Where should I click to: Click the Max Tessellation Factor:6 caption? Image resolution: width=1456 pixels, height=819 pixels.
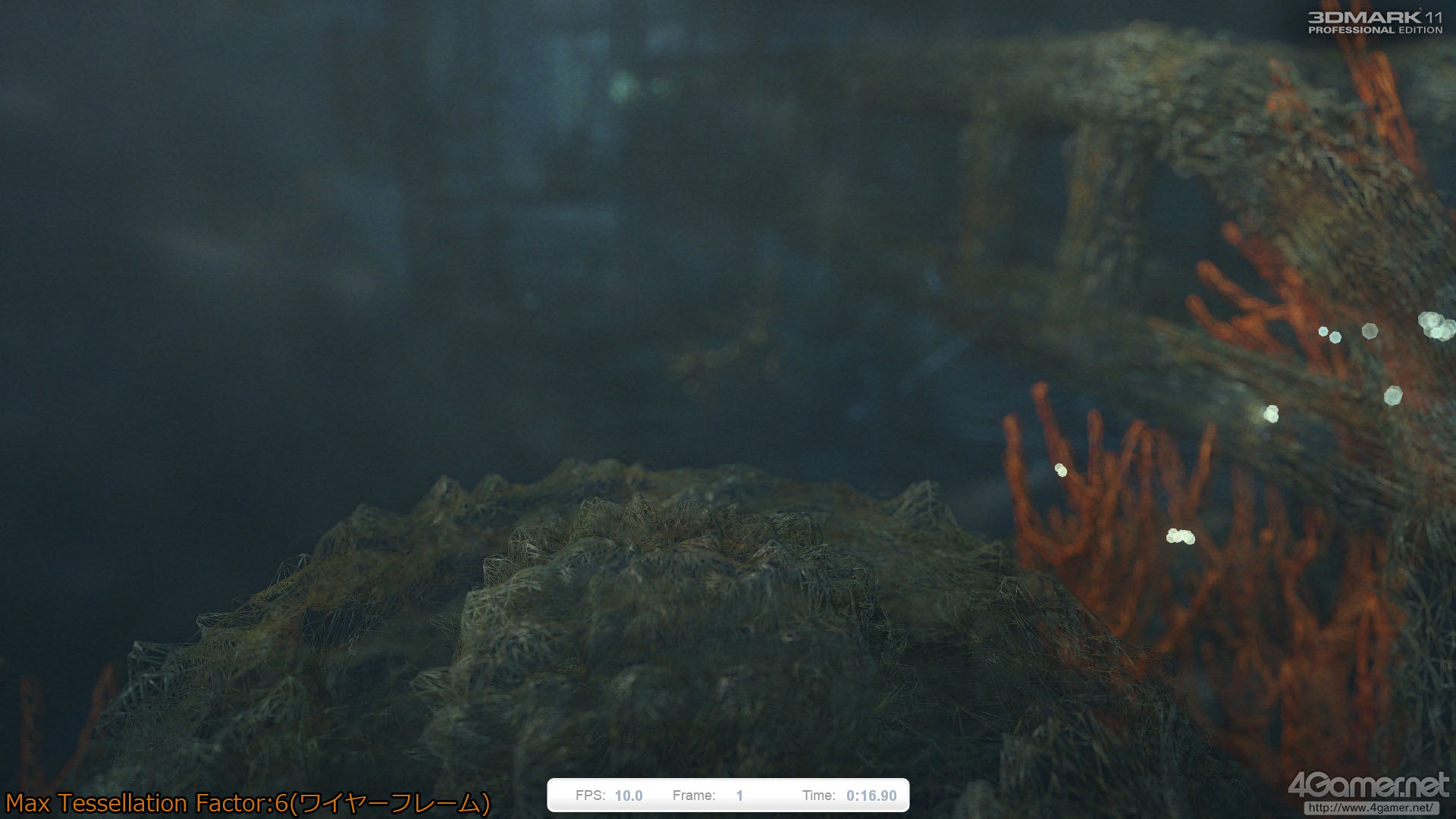[x=148, y=803]
